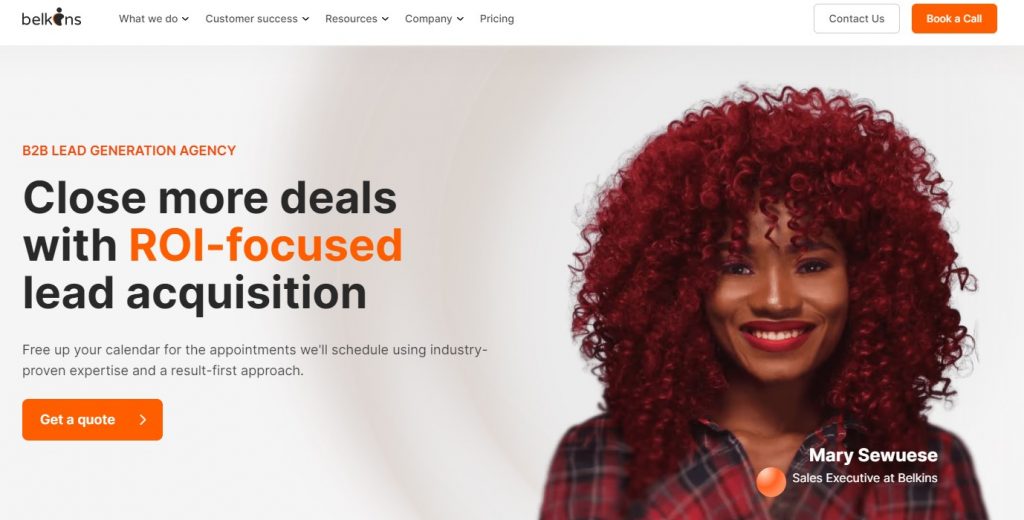Click the arrow inside Get a quote
Screen dimensions: 1024x520
(x=143, y=420)
